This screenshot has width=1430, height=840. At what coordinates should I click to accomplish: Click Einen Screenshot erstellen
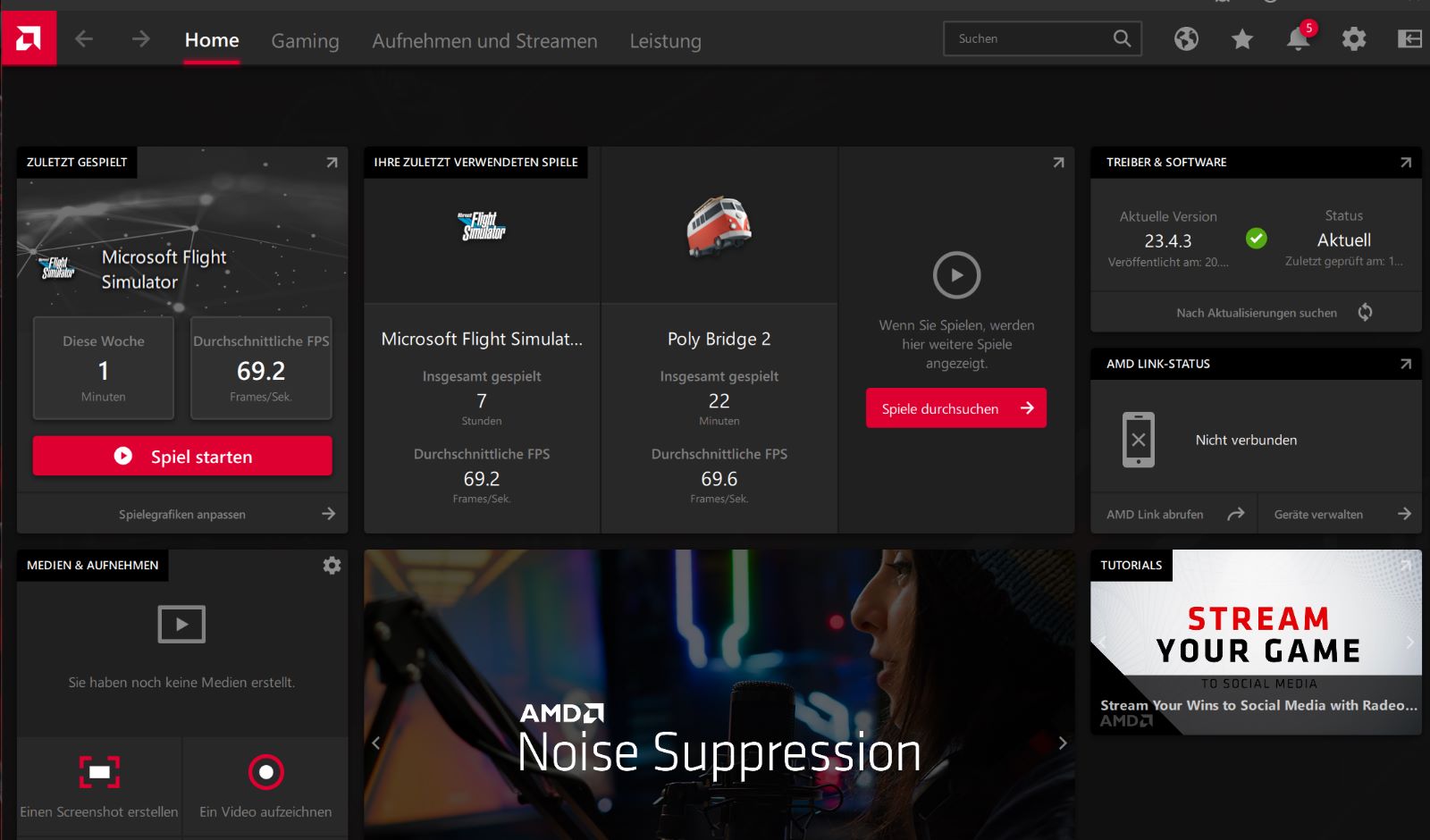point(99,811)
